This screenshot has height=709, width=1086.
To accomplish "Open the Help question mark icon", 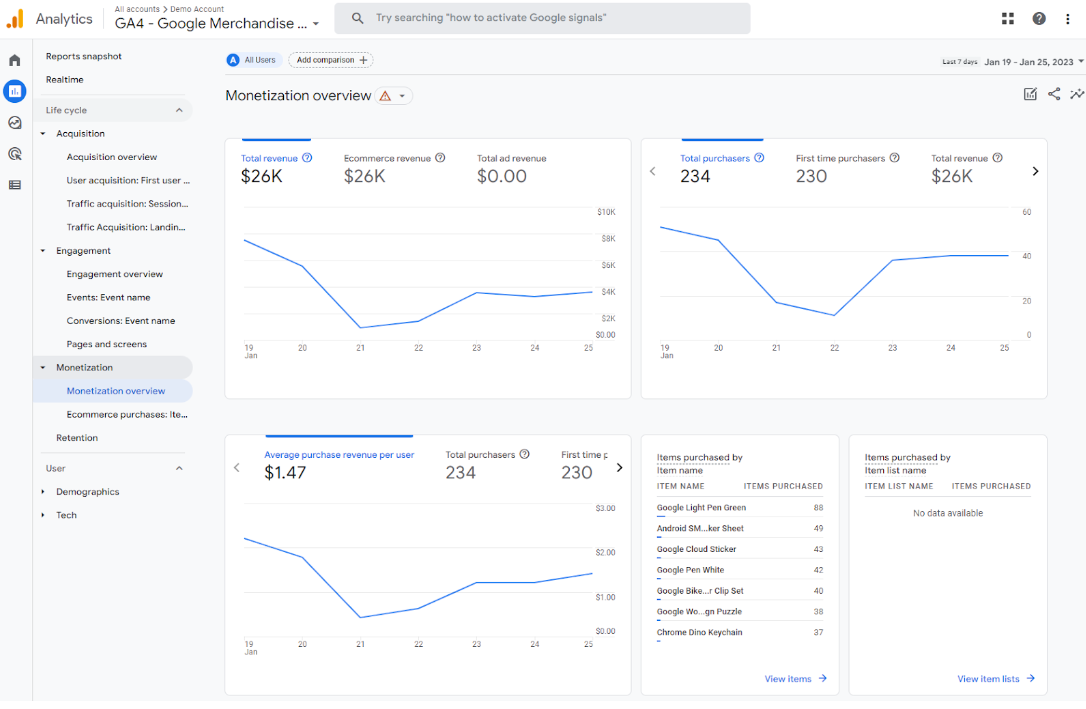I will (x=1039, y=19).
